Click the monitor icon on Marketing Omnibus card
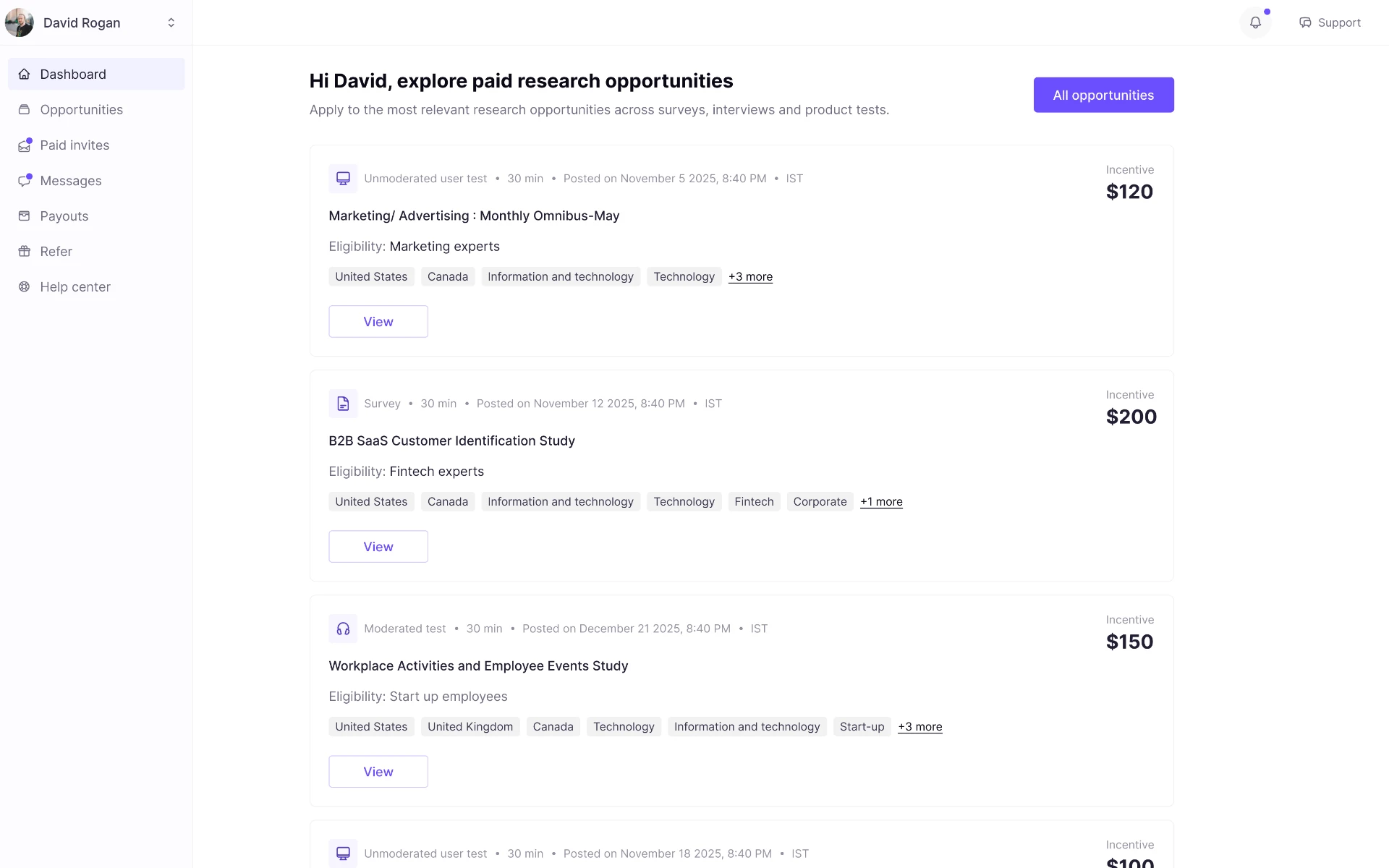The image size is (1389, 868). 343,178
